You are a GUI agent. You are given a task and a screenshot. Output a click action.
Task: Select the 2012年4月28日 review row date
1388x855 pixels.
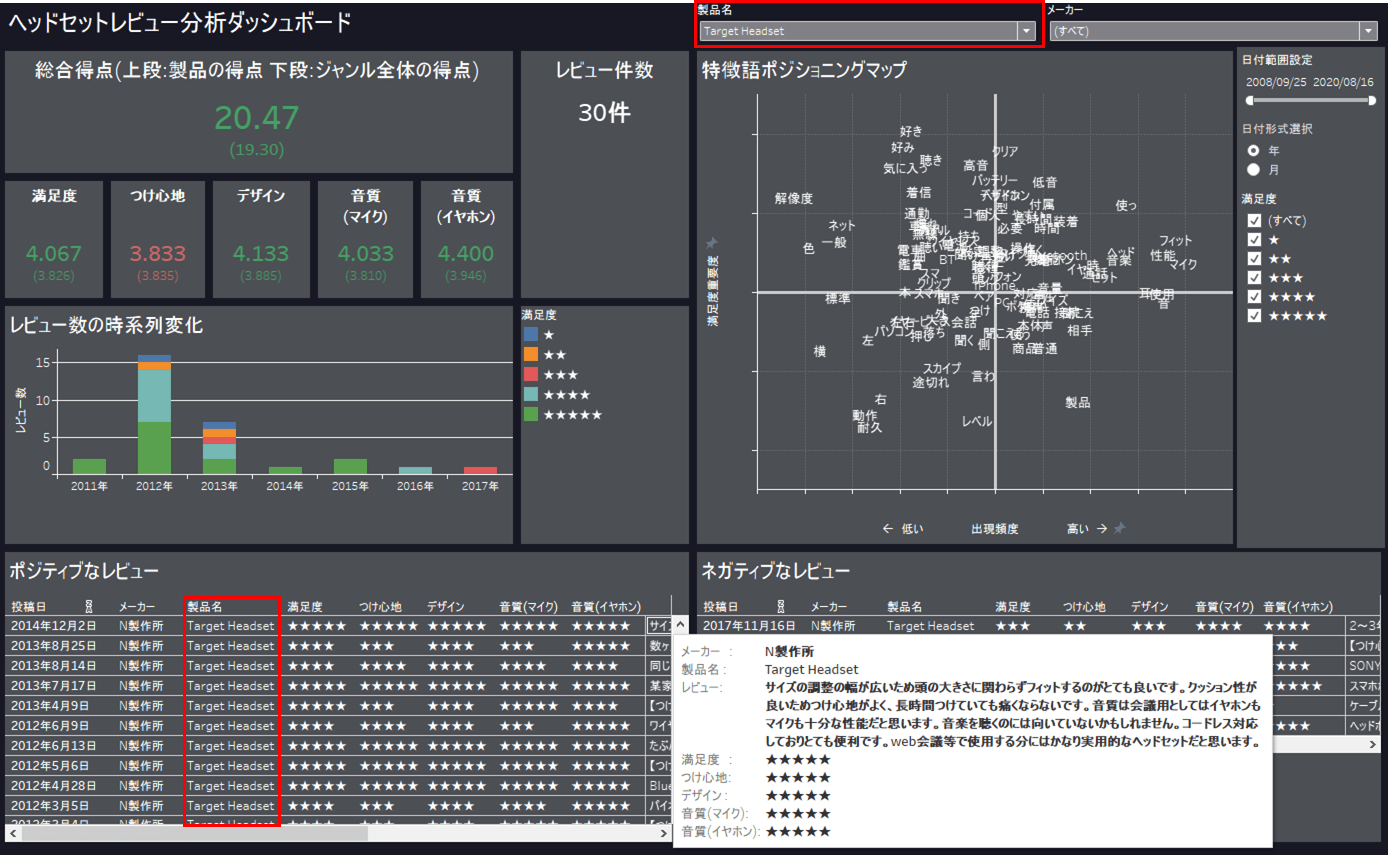(x=54, y=786)
